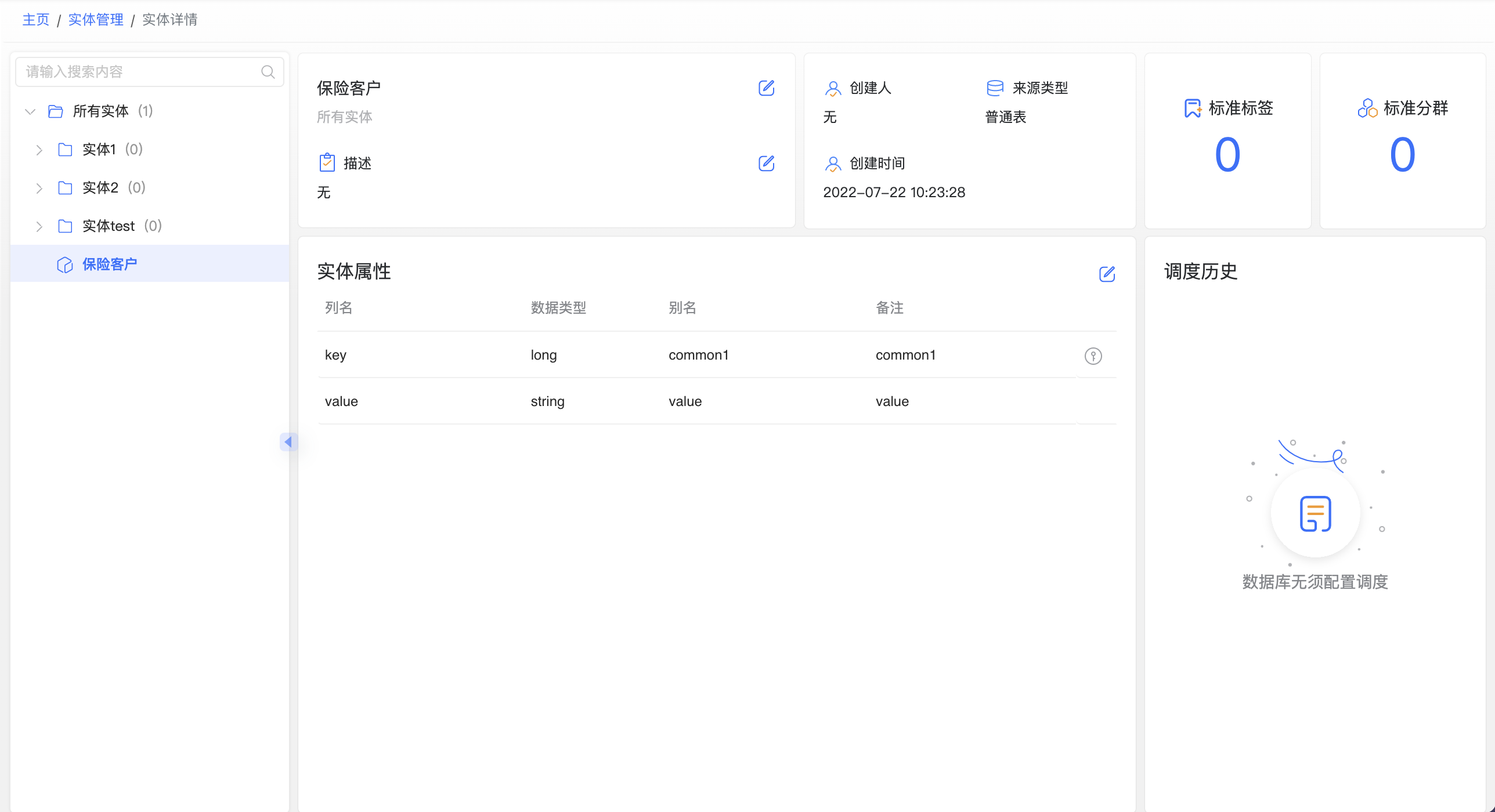Edit the 保险客户 entity name
1495x812 pixels.
coord(766,88)
